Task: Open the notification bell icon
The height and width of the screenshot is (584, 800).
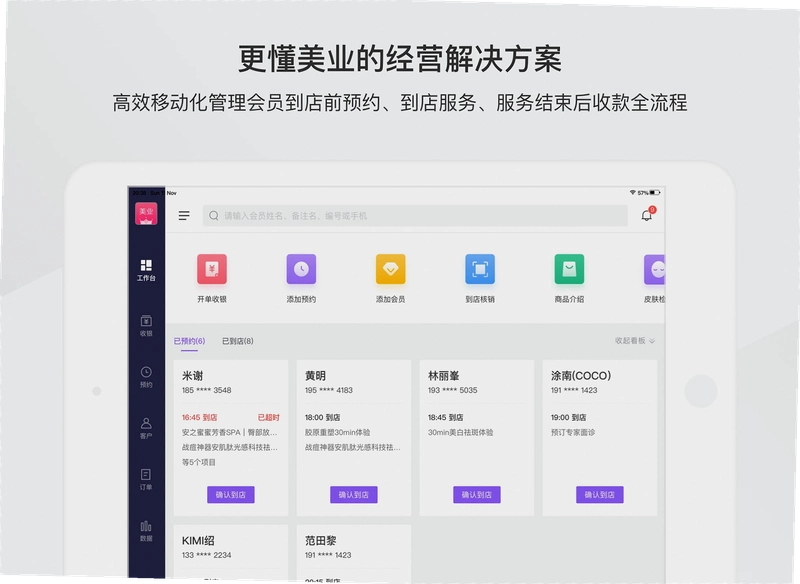Action: 647,215
